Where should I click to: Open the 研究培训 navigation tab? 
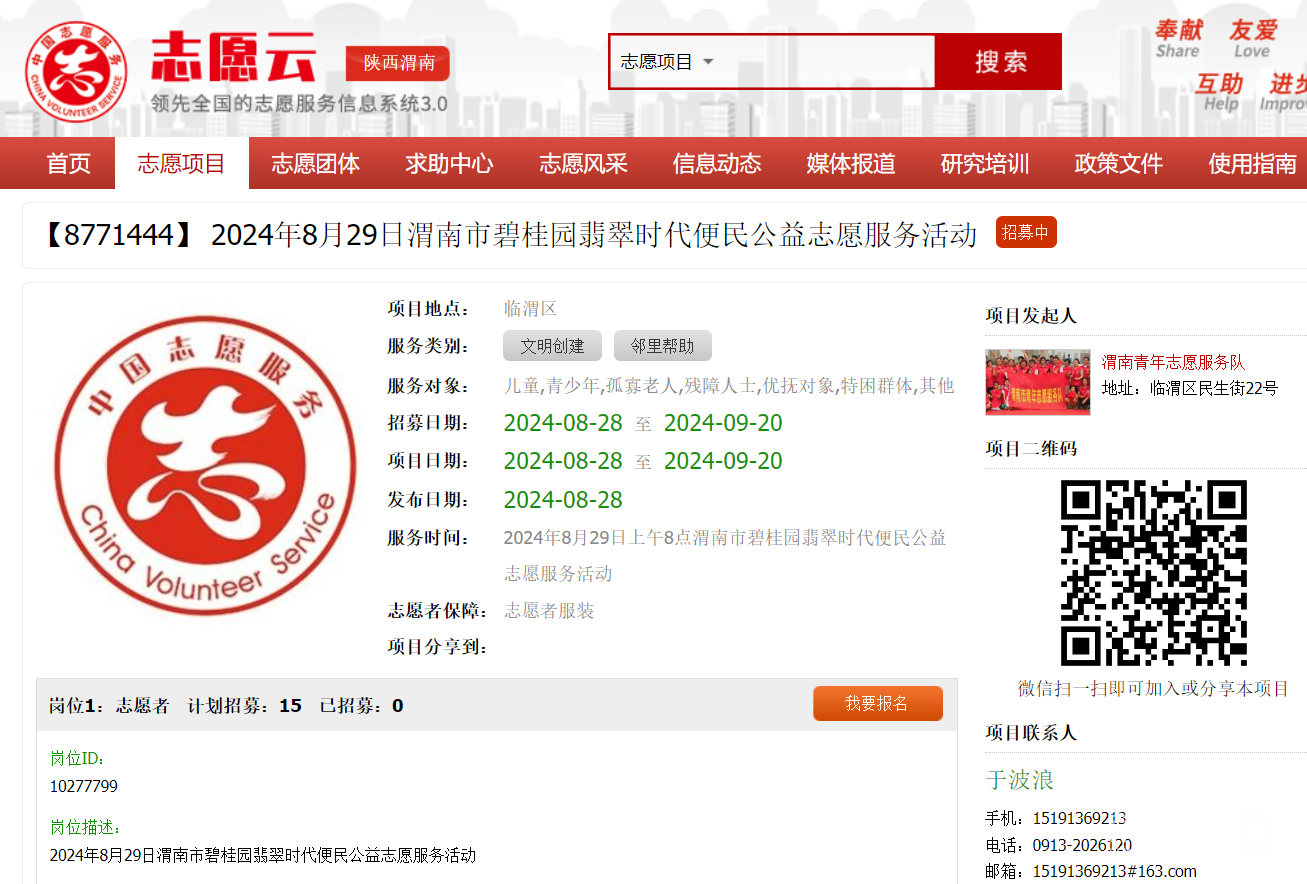985,164
